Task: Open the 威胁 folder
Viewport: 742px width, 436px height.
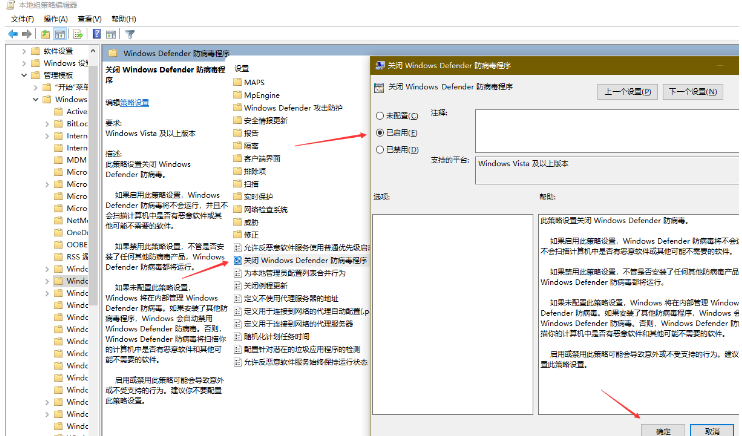Action: [x=246, y=222]
